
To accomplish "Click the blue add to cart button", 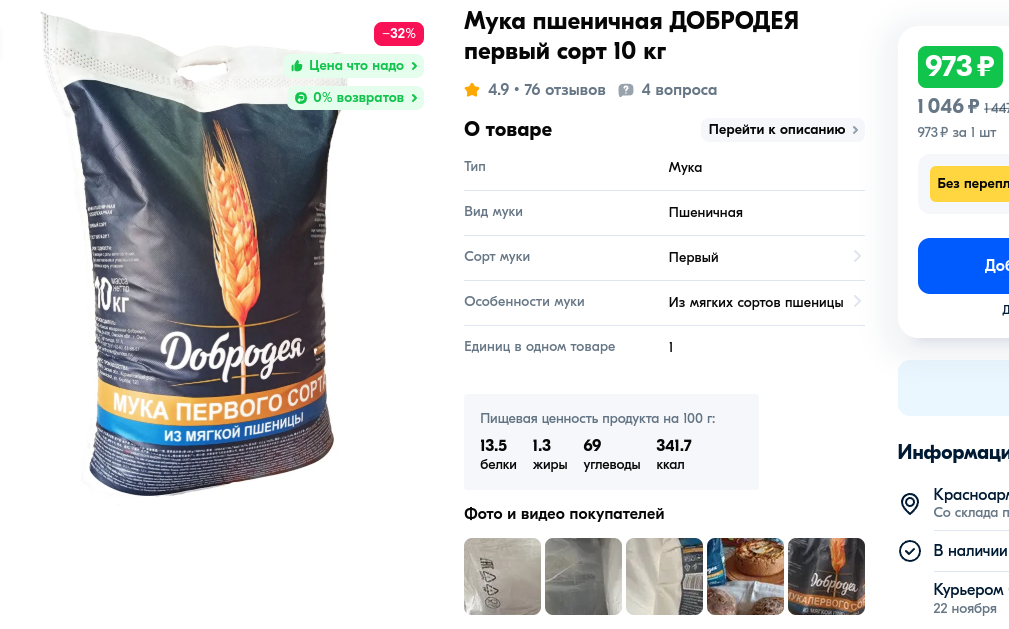I will coord(963,266).
